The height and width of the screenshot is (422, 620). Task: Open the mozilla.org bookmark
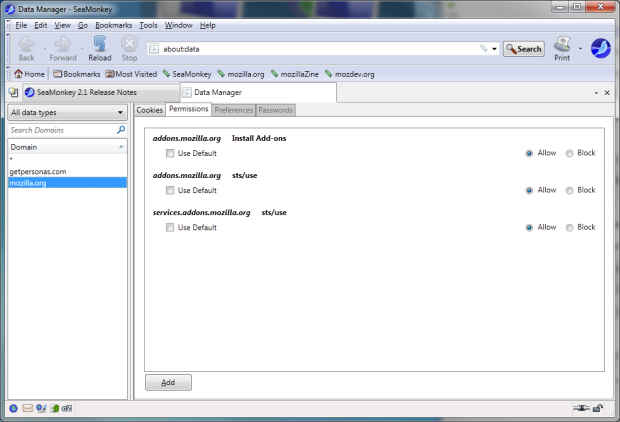click(240, 74)
